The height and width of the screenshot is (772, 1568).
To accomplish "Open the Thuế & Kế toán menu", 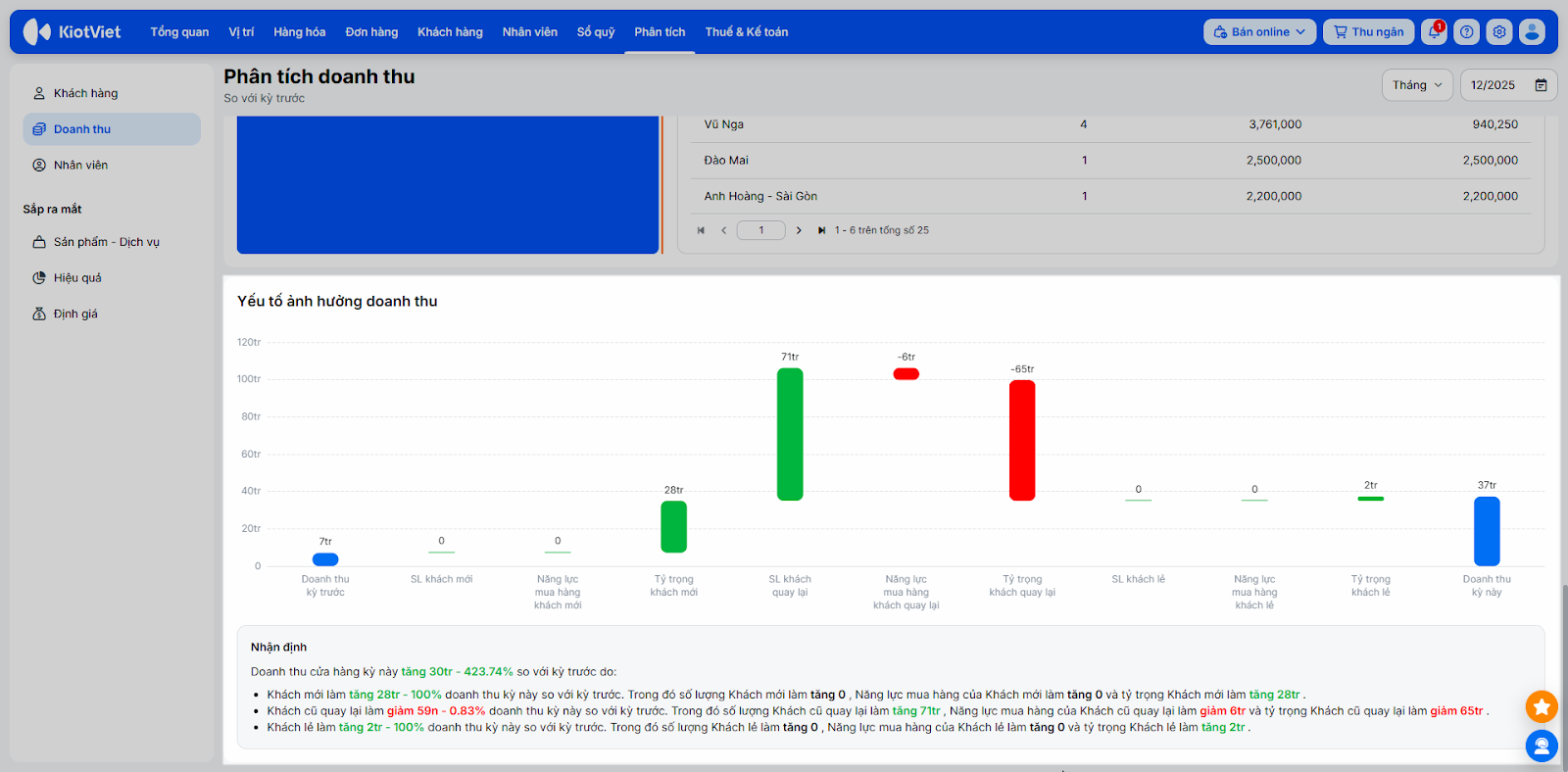I will [747, 31].
